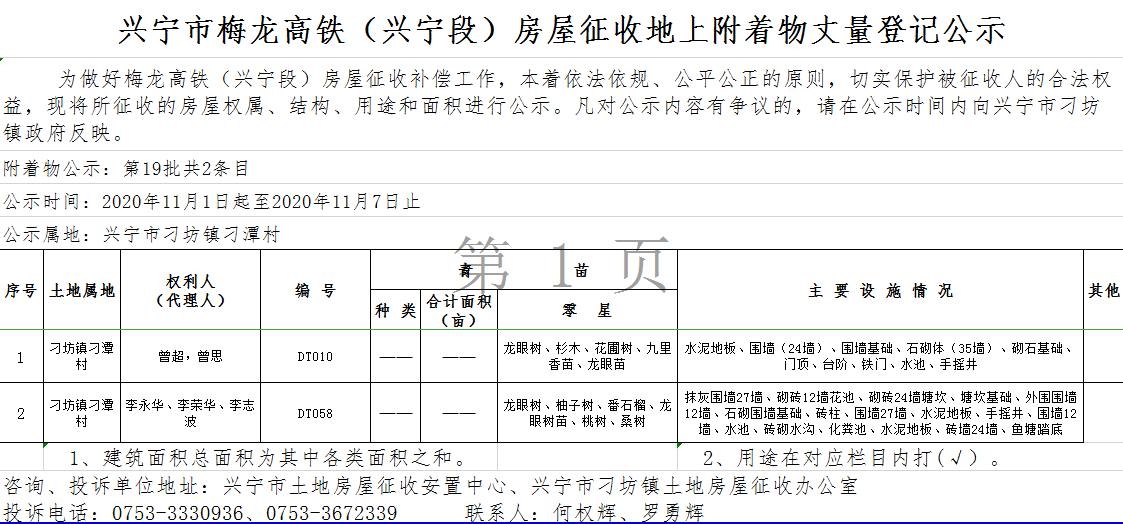Click the cell with code DT010

[315, 356]
